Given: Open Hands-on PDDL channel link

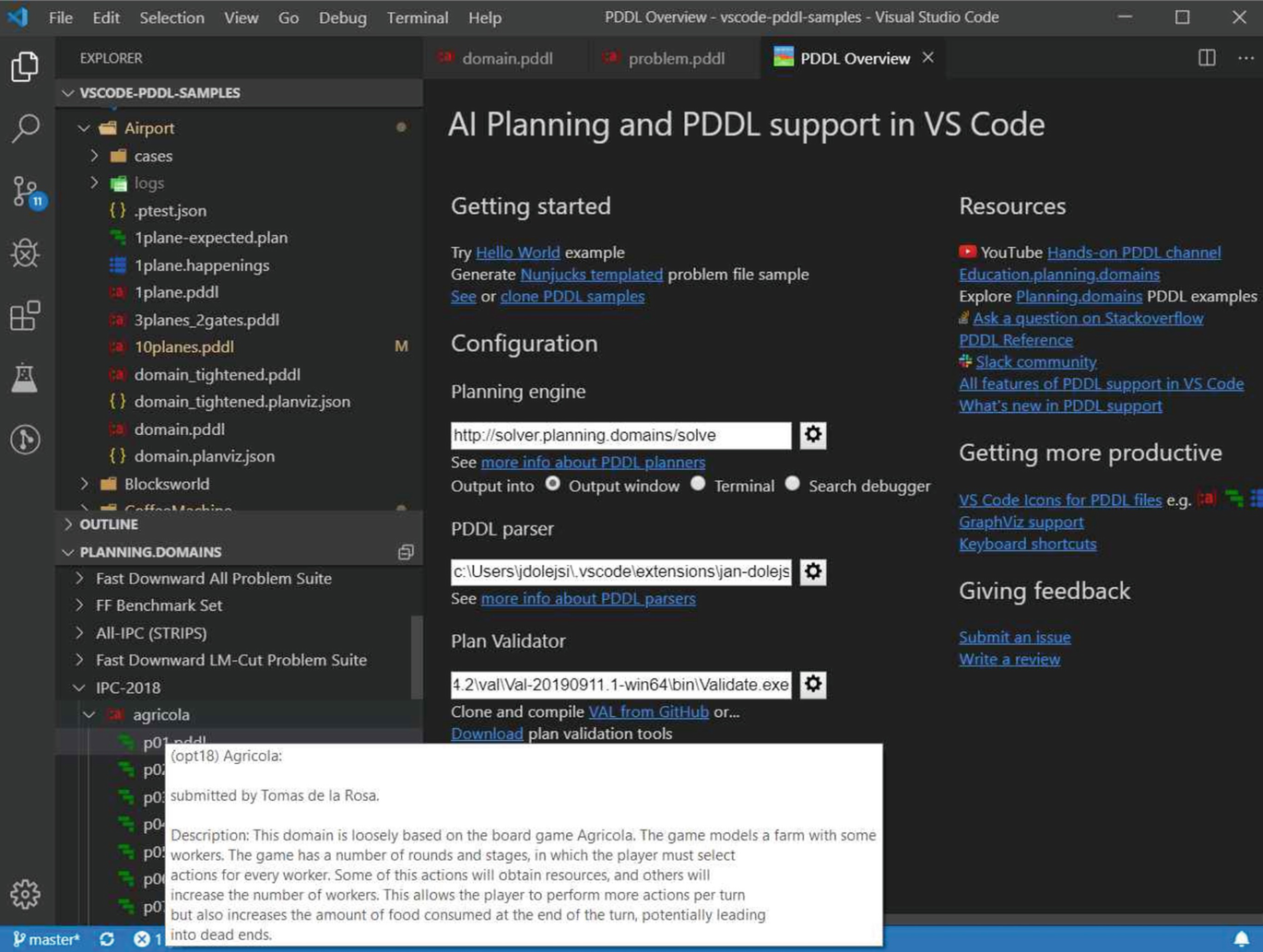Looking at the screenshot, I should click(x=1134, y=253).
